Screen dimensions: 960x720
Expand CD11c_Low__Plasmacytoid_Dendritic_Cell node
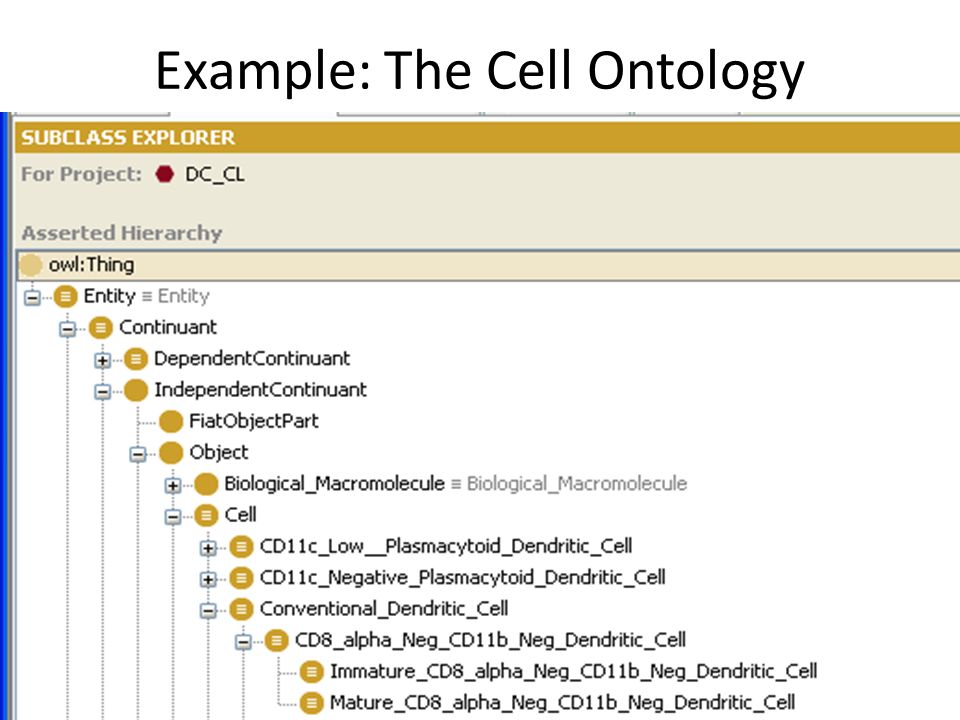pos(208,548)
